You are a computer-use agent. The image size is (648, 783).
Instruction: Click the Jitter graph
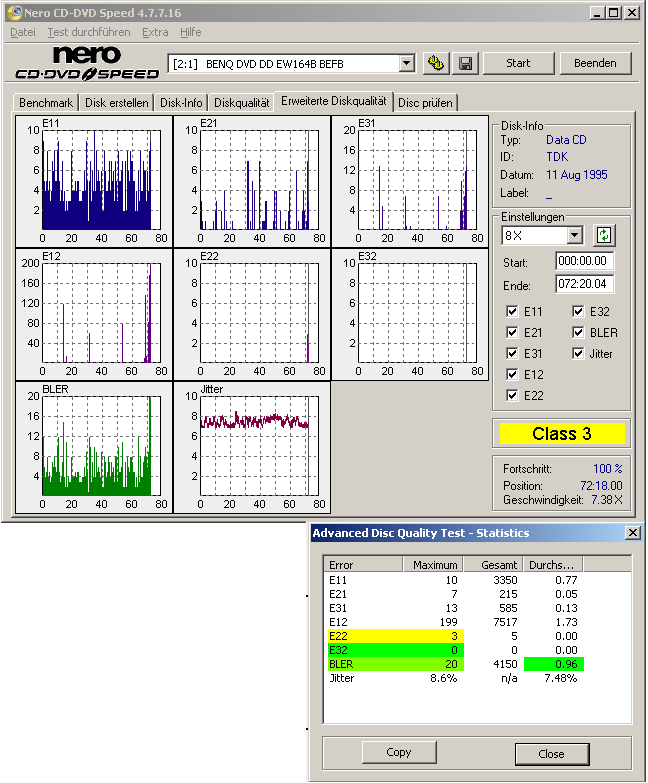pyautogui.click(x=252, y=447)
